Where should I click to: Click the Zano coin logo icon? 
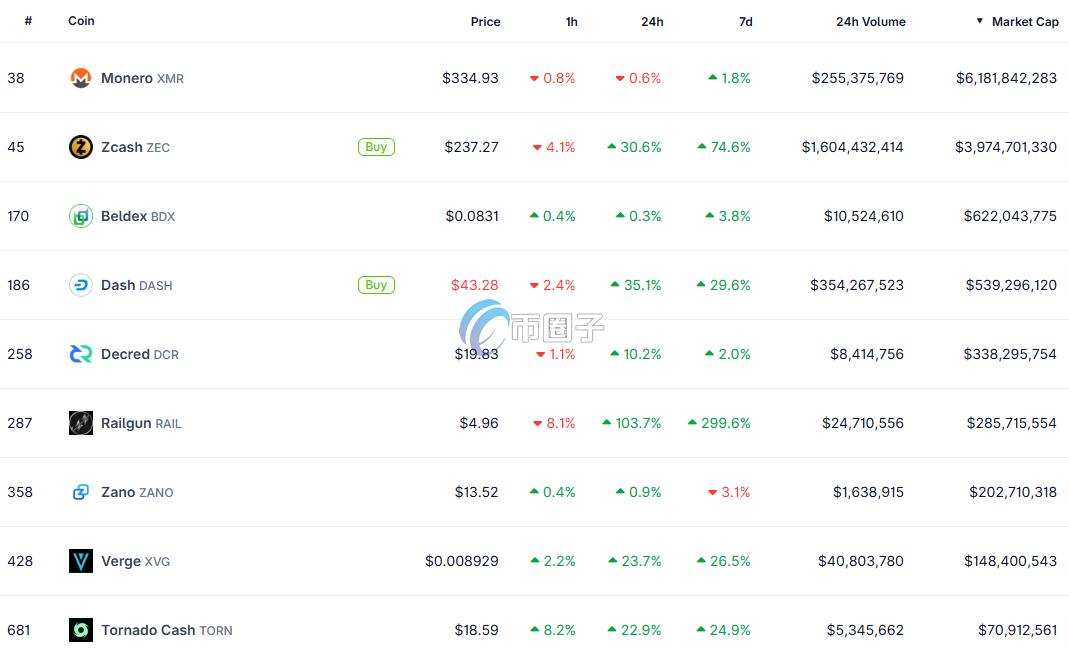[x=81, y=492]
